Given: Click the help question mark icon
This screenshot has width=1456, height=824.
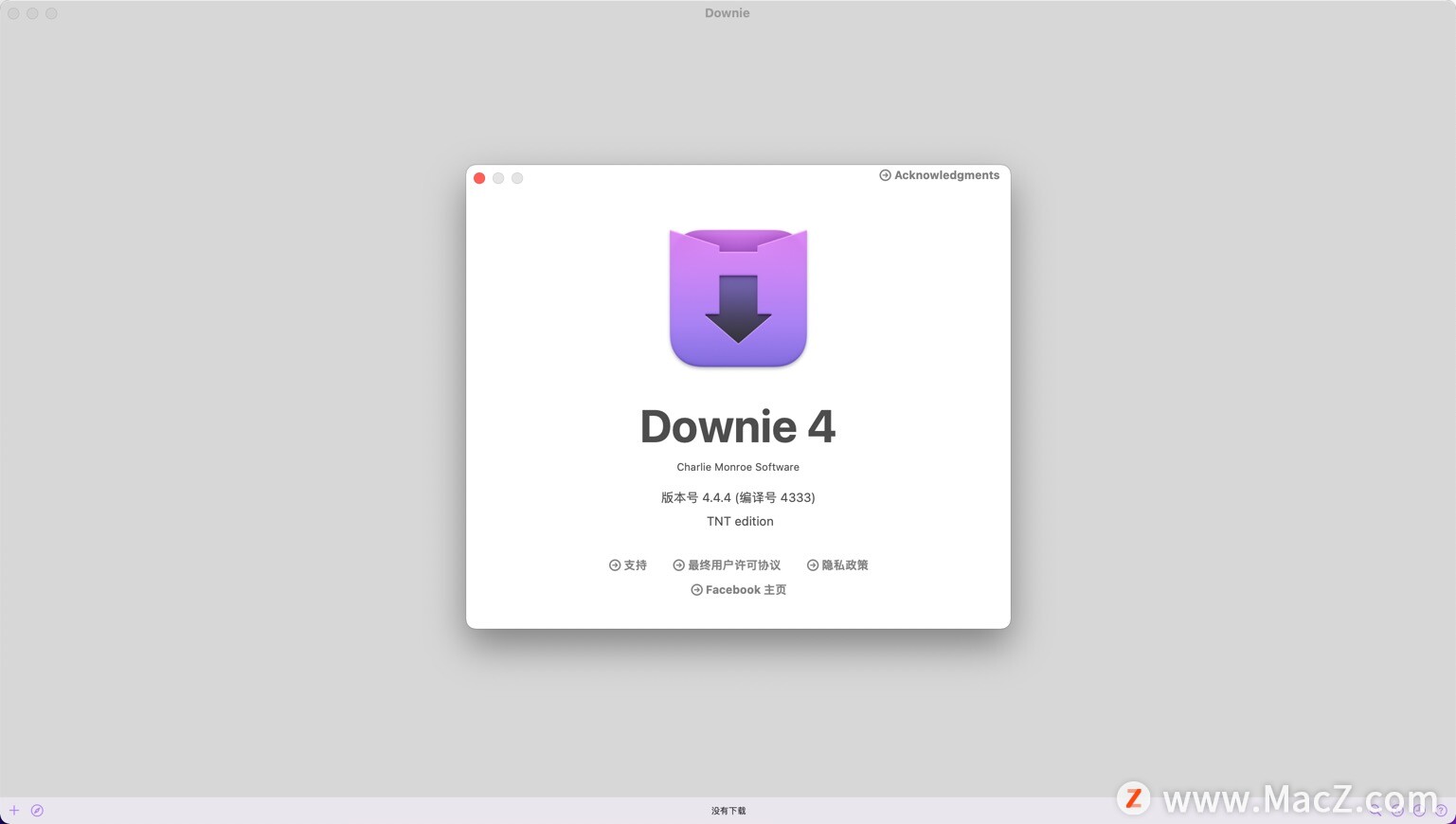Looking at the screenshot, I should click(1441, 811).
